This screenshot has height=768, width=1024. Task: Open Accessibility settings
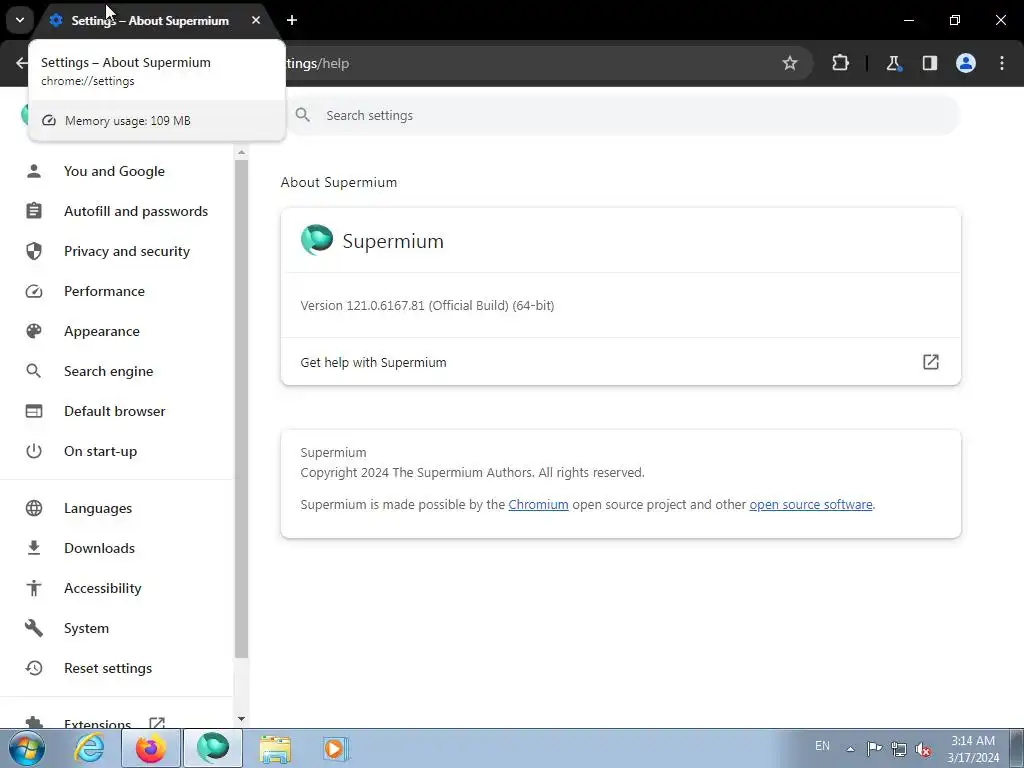[x=103, y=588]
